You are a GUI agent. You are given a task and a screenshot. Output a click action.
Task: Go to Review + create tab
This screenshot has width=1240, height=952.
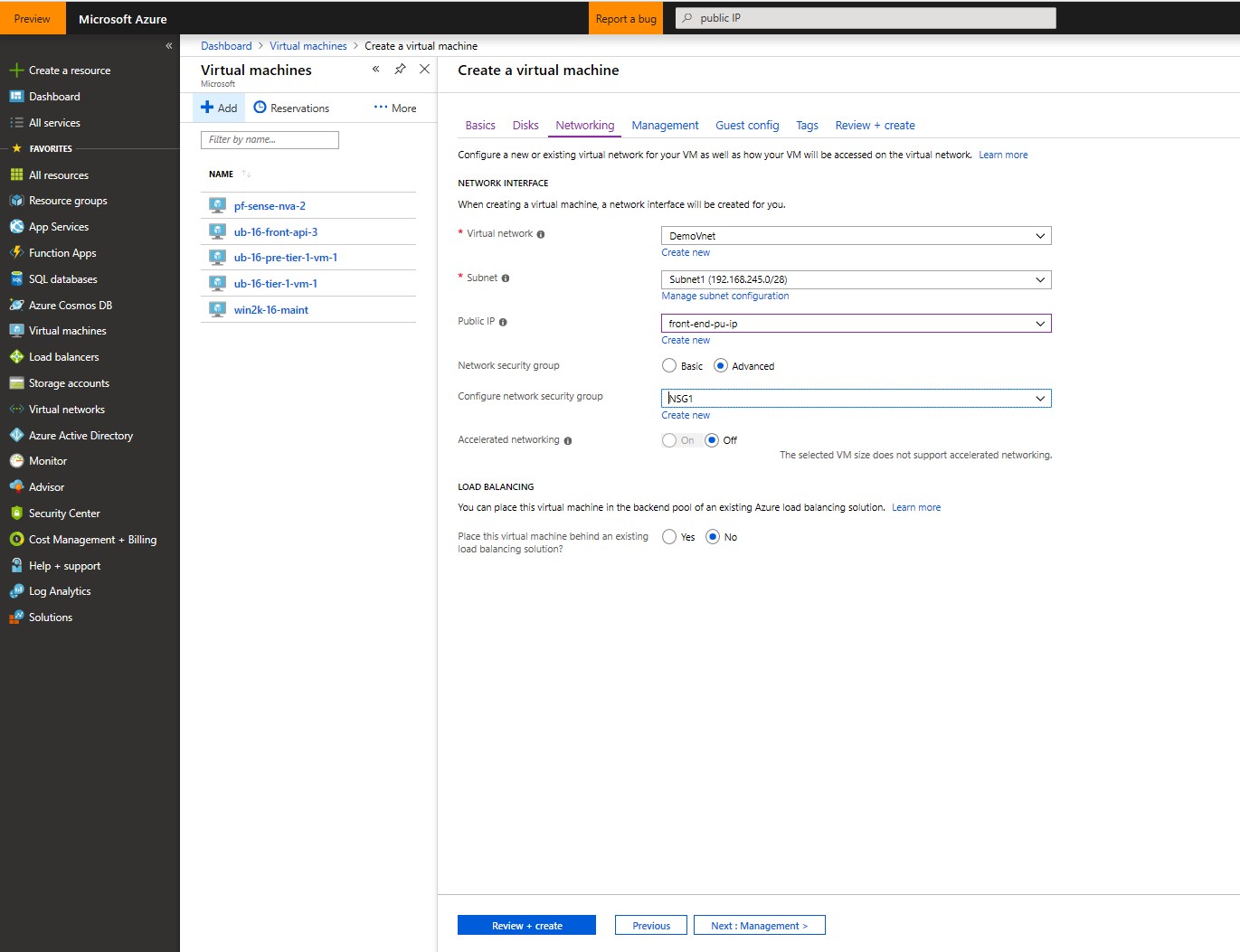click(875, 126)
